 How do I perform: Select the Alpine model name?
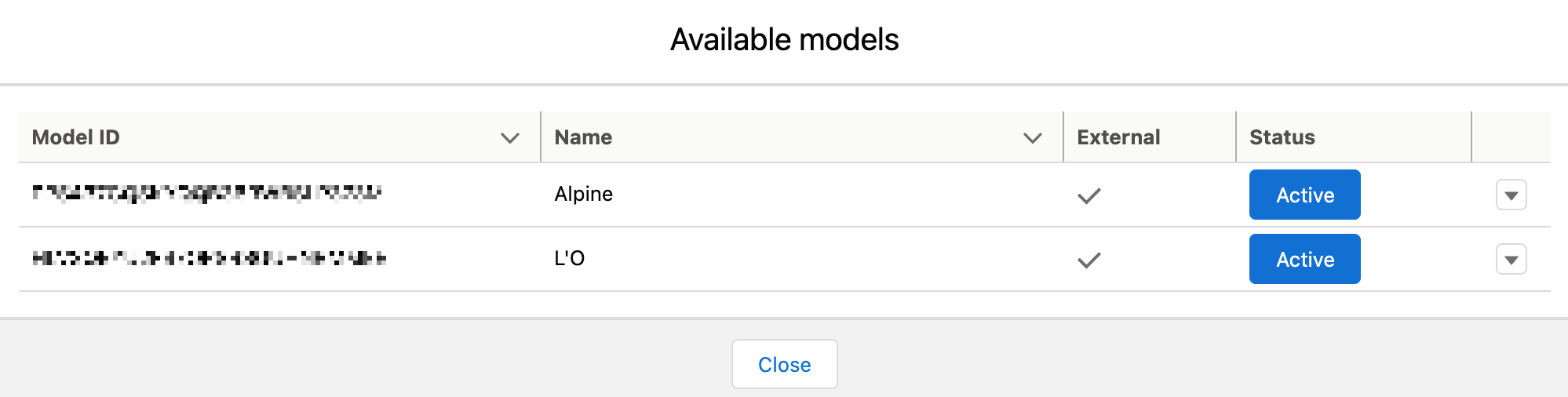pyautogui.click(x=583, y=195)
